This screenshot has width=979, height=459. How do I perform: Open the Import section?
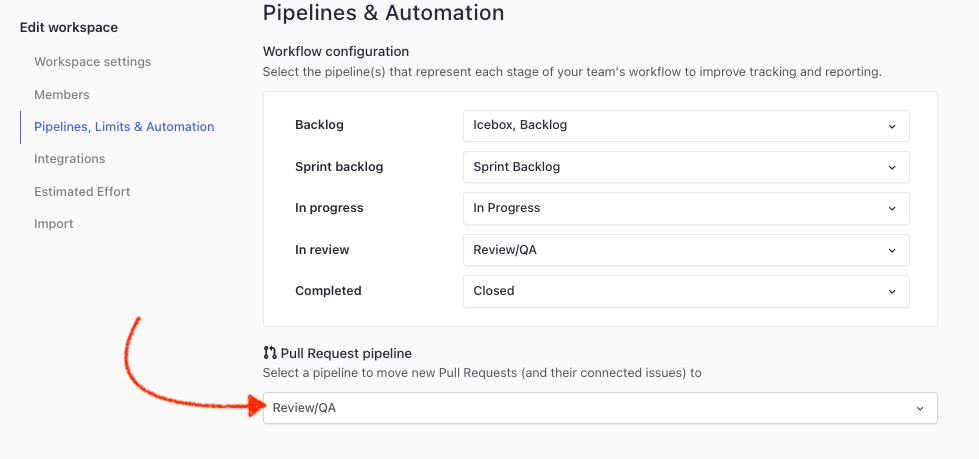pos(54,224)
